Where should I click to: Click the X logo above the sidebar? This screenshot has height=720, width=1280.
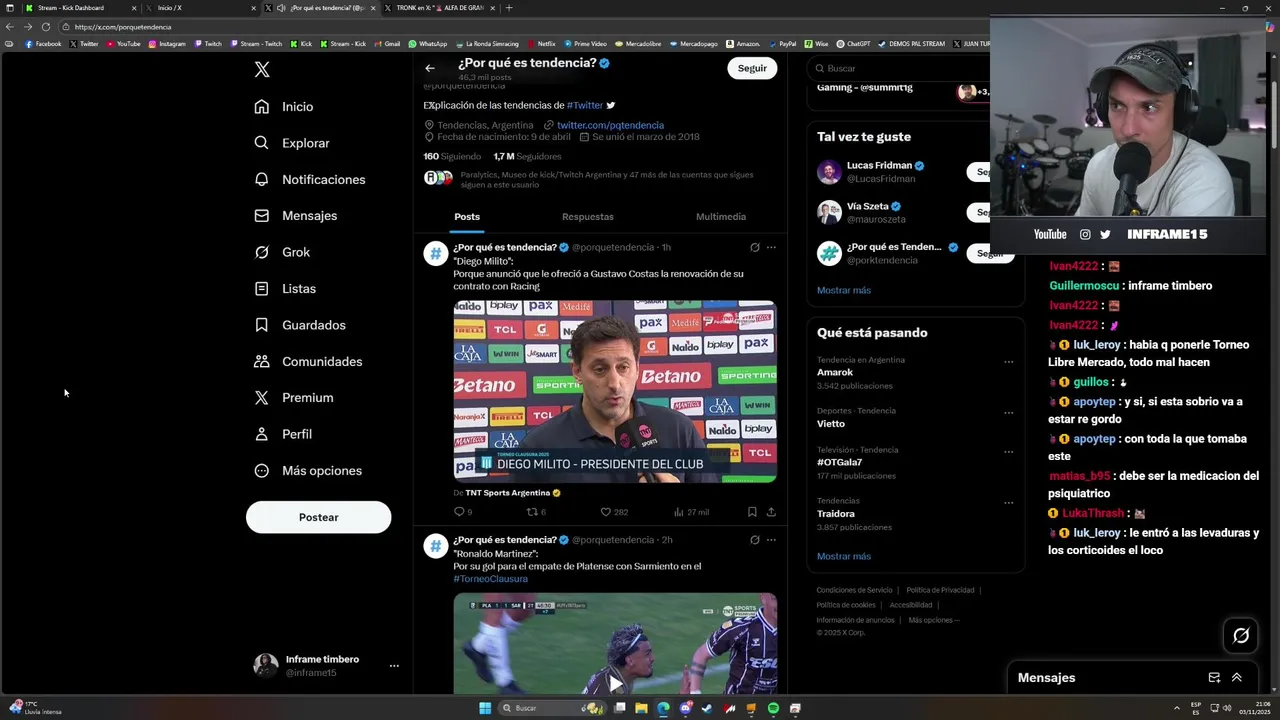[x=262, y=69]
